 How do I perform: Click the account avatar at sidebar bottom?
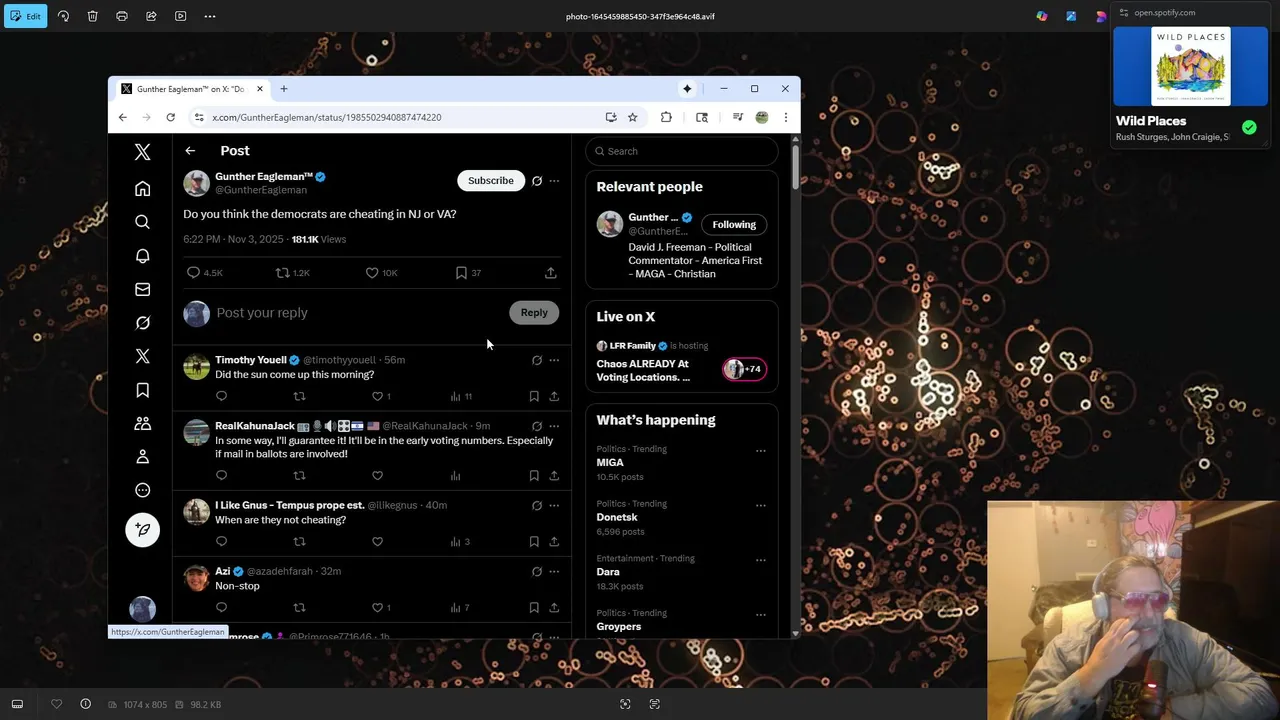(142, 609)
